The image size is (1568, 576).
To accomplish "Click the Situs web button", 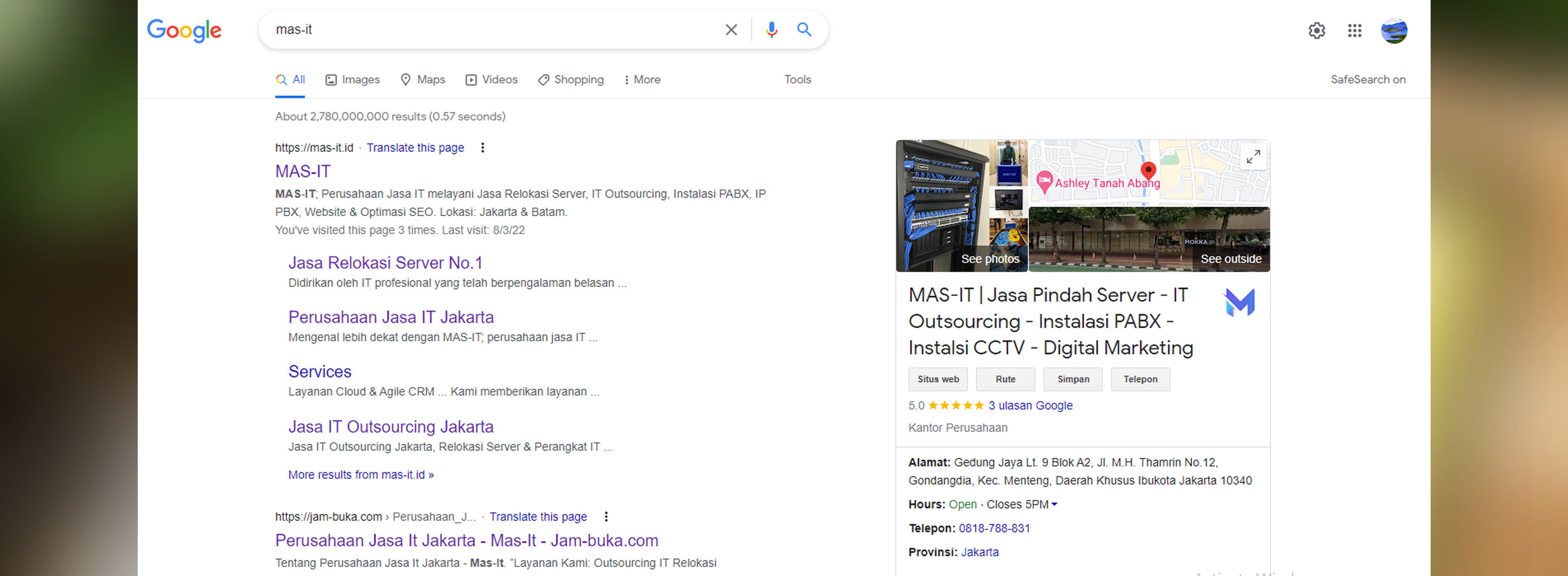I will point(938,379).
